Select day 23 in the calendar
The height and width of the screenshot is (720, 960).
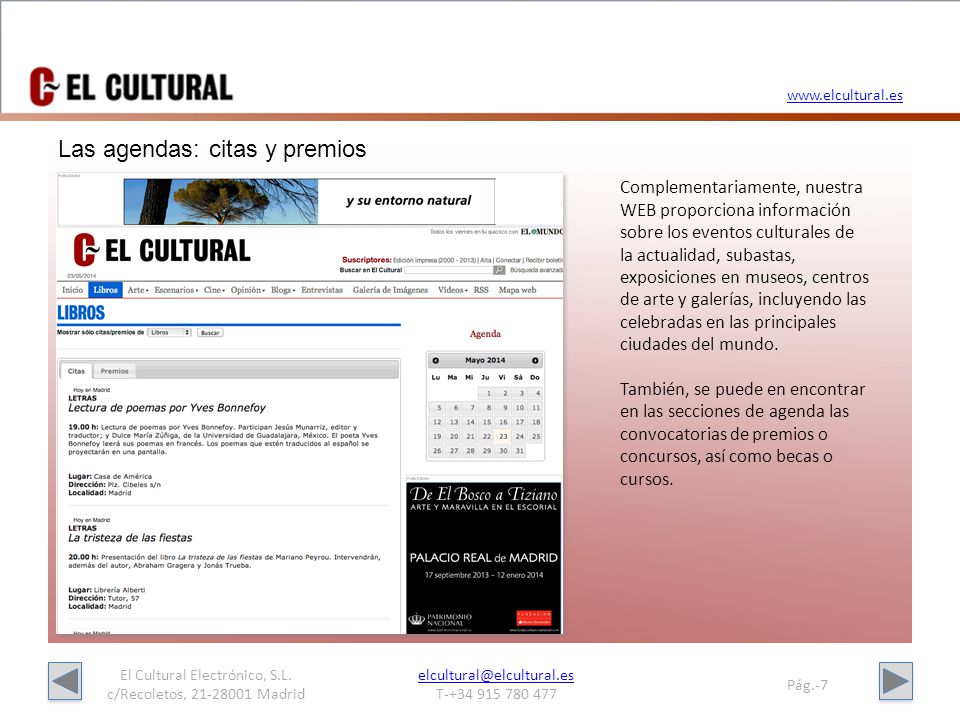pyautogui.click(x=503, y=437)
